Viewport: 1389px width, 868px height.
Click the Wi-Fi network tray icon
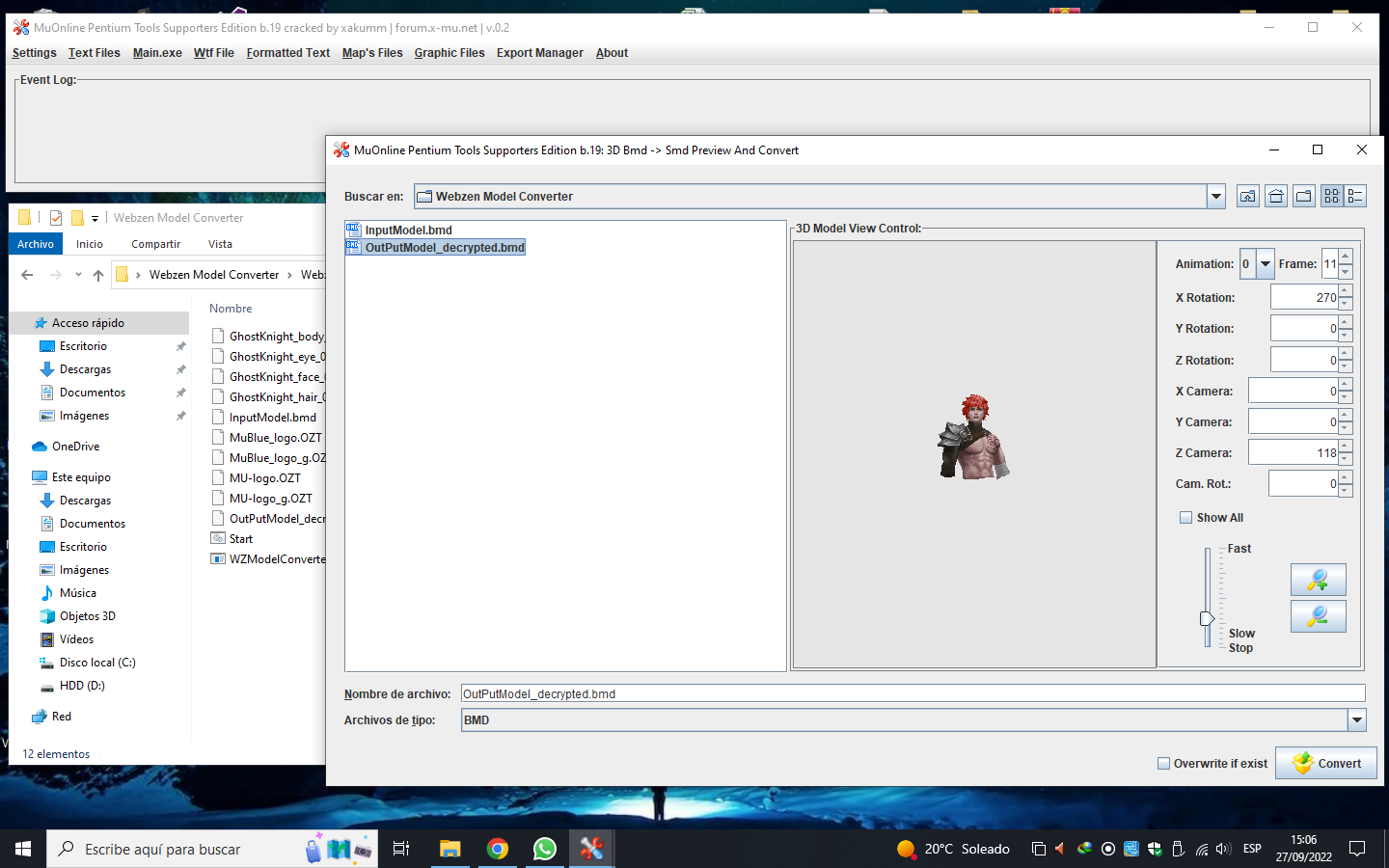[x=1201, y=849]
